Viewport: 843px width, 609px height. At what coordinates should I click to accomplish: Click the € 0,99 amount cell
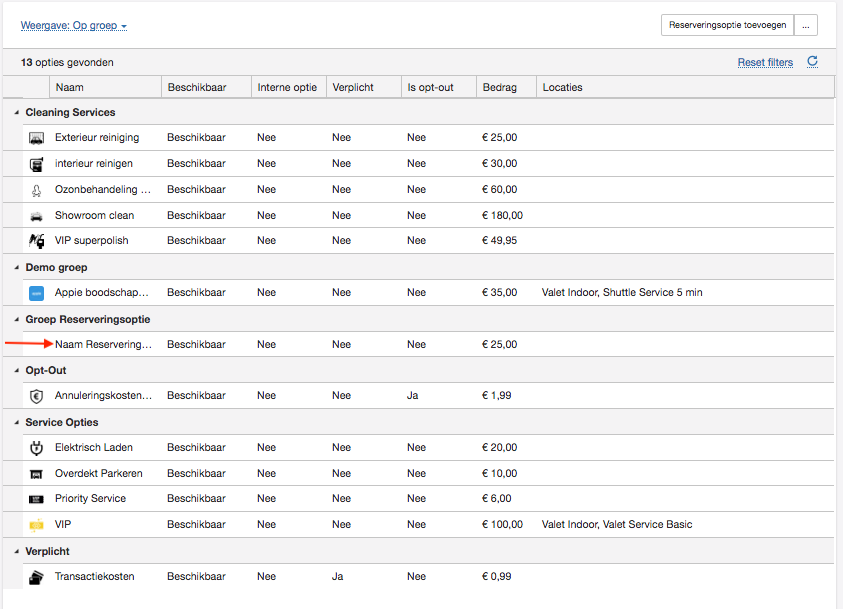(x=497, y=576)
